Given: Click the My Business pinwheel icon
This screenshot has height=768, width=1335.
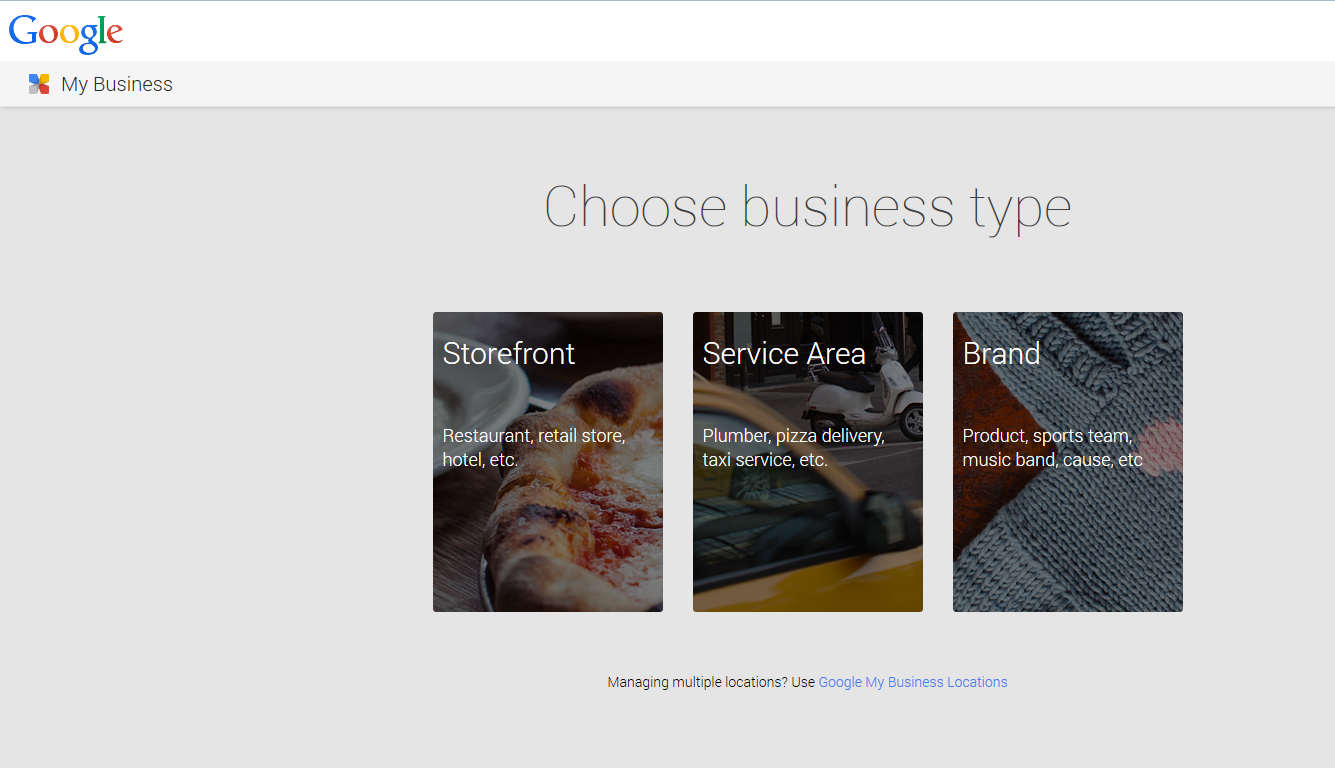Looking at the screenshot, I should pos(39,85).
